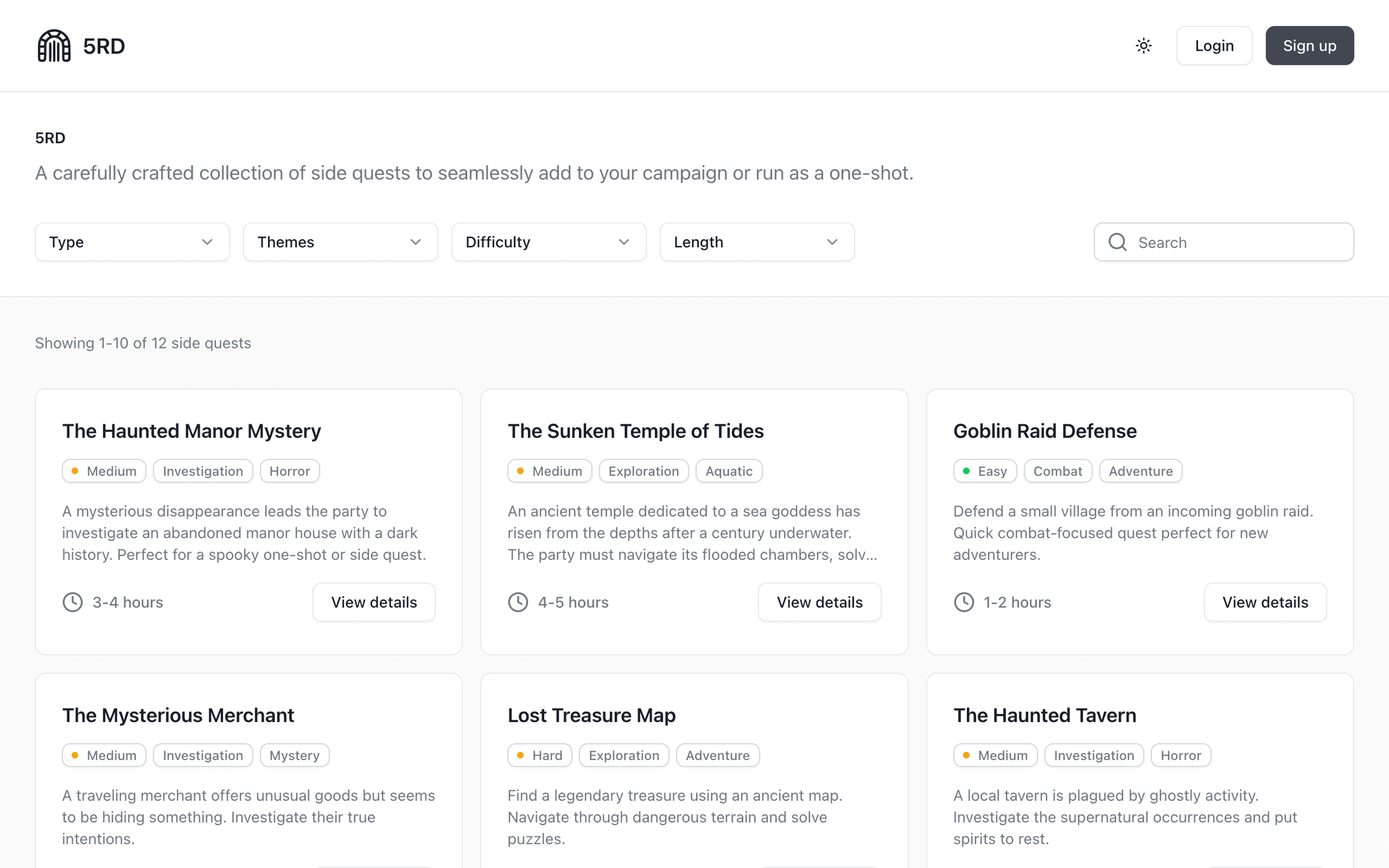View details for The Sunken Temple of Tides
1389x868 pixels.
point(819,602)
